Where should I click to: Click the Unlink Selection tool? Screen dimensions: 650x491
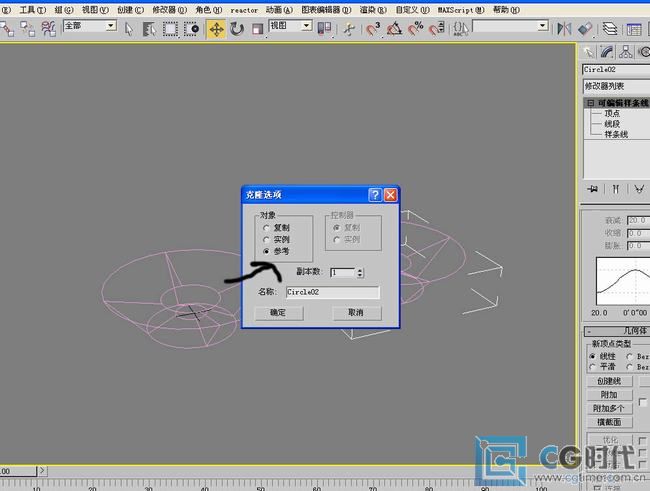click(x=28, y=29)
